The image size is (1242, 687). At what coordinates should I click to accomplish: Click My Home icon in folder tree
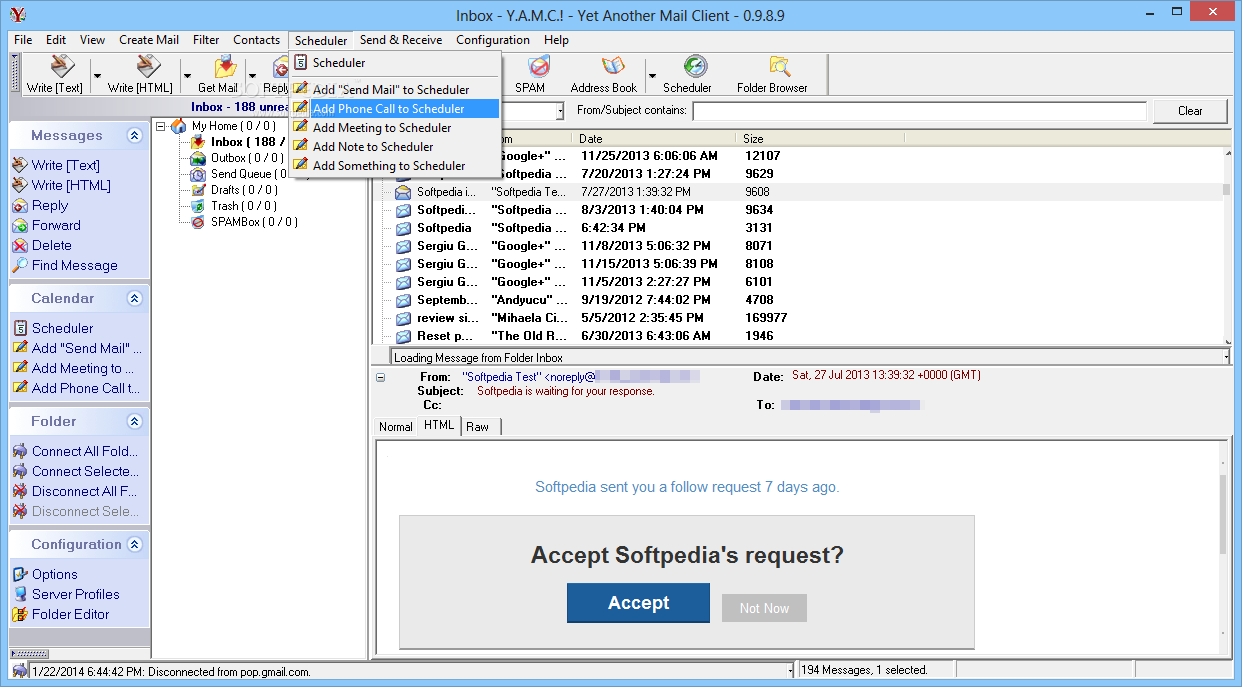[179, 126]
